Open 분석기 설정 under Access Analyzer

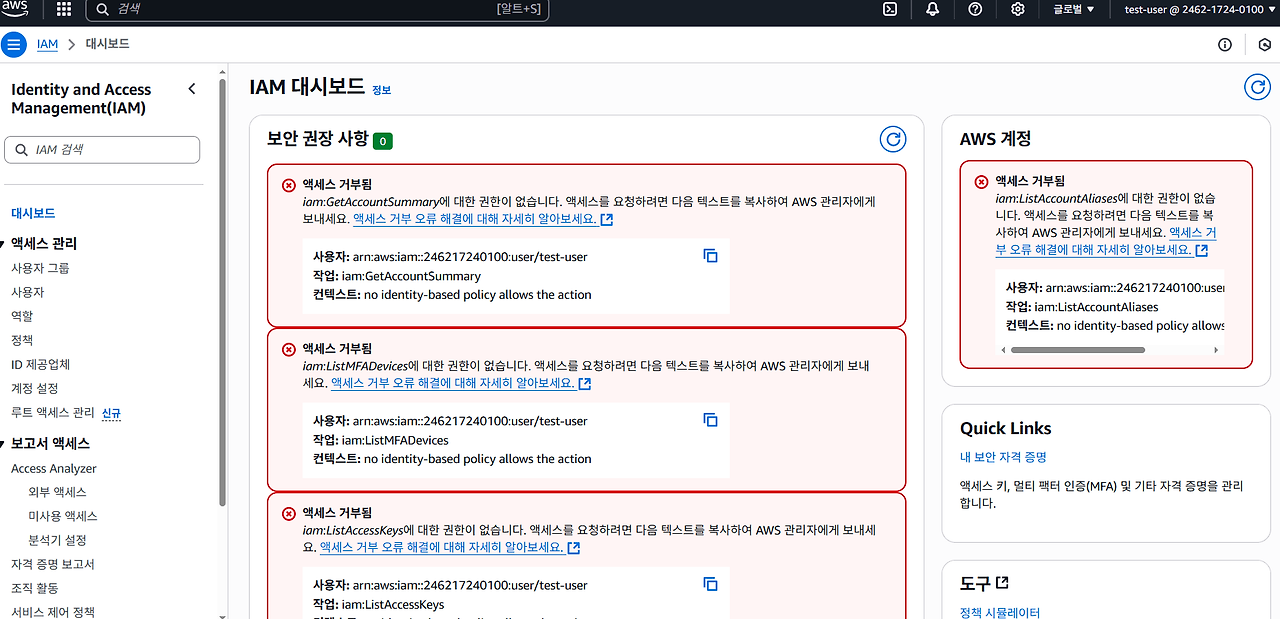[x=57, y=540]
